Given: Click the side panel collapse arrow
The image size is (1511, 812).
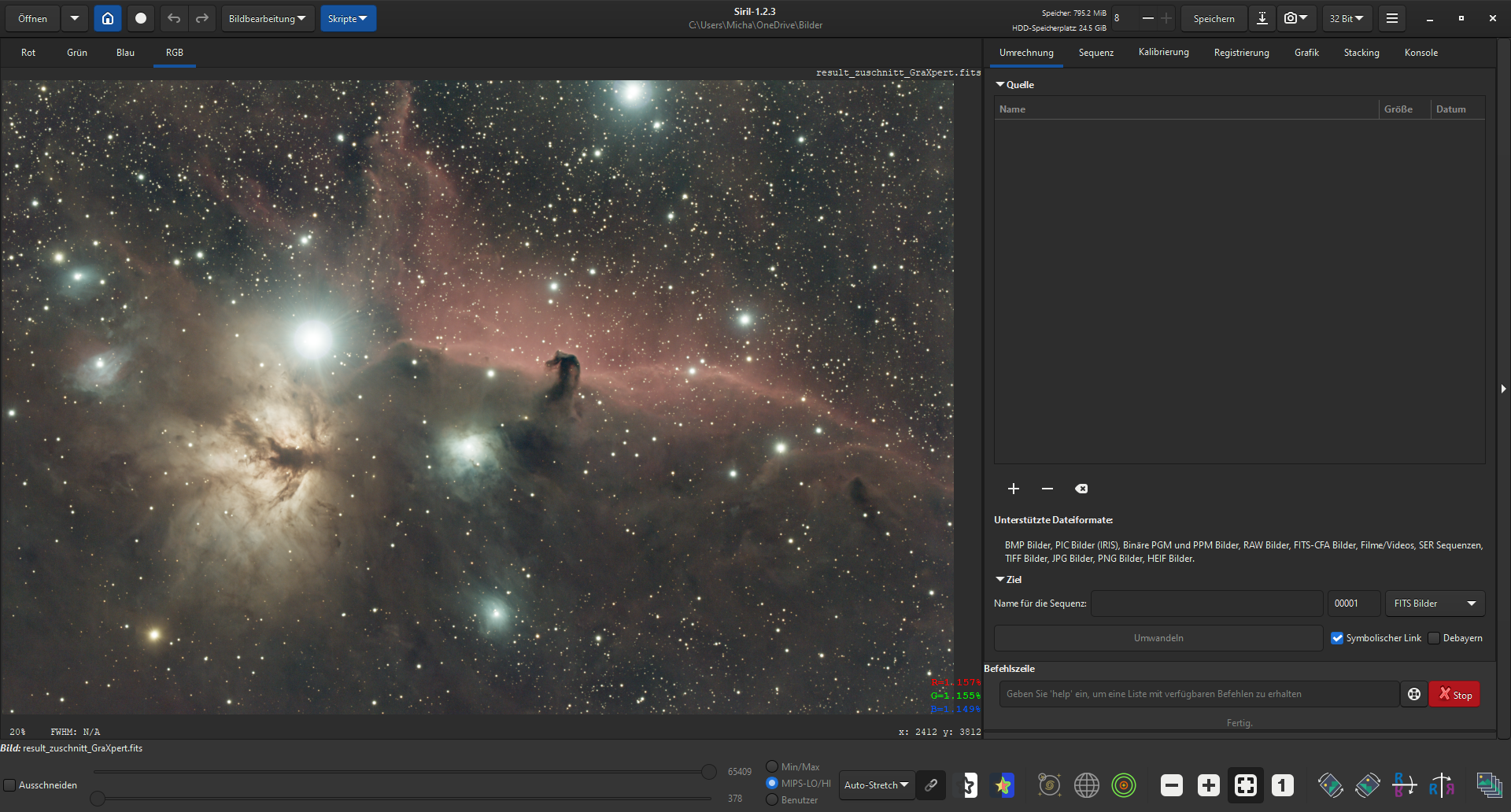Looking at the screenshot, I should [1503, 389].
